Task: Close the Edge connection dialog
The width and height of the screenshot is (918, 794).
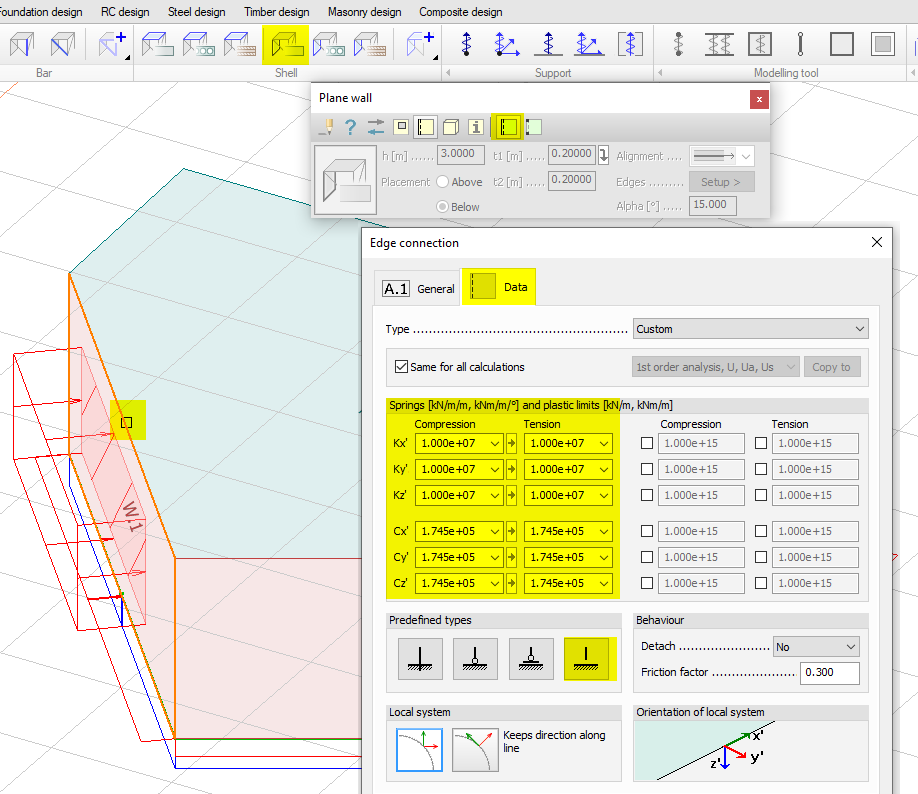Action: (877, 242)
